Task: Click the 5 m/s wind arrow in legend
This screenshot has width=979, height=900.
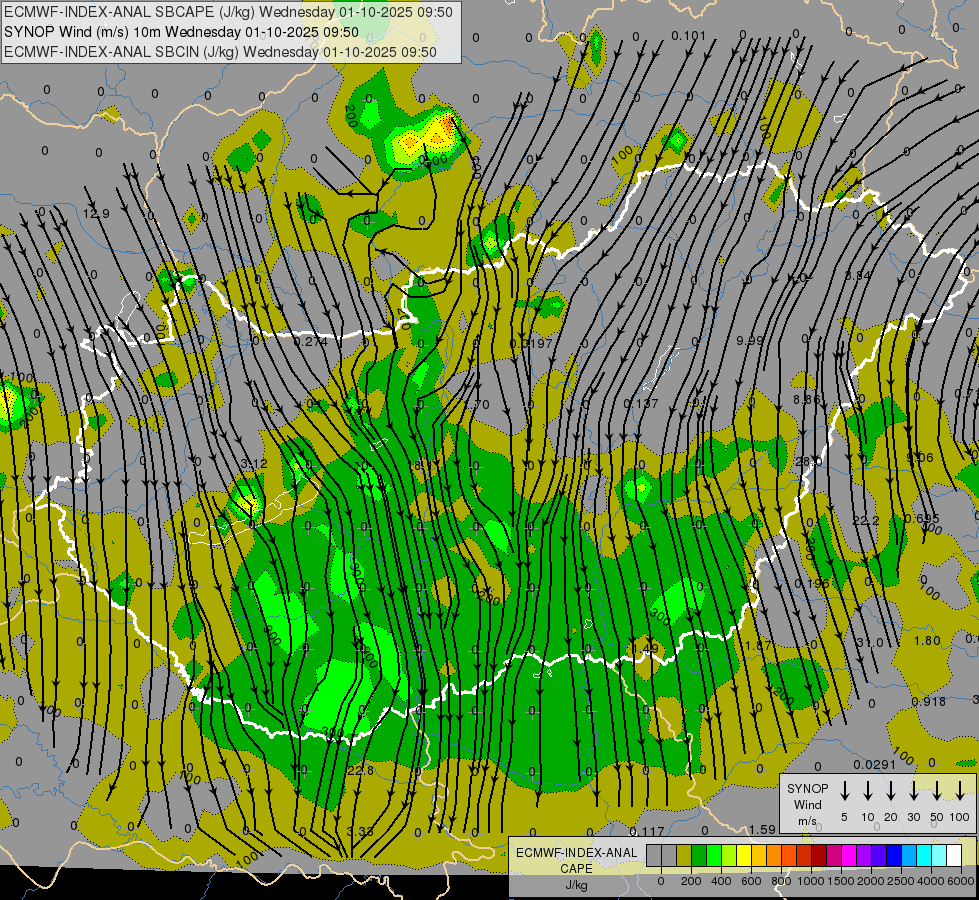Action: coord(844,790)
